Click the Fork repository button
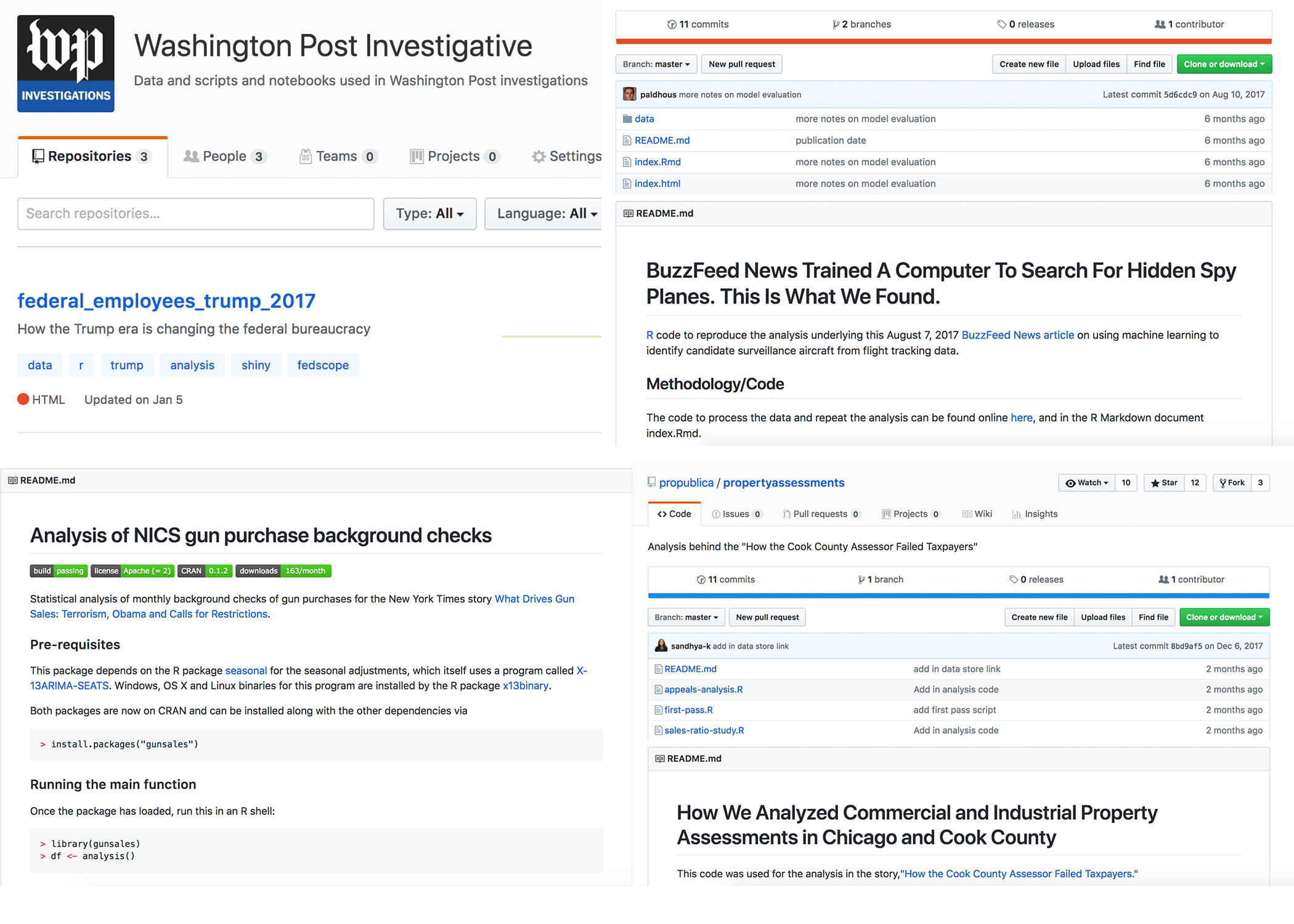This screenshot has height=924, width=1294. pyautogui.click(x=1232, y=483)
